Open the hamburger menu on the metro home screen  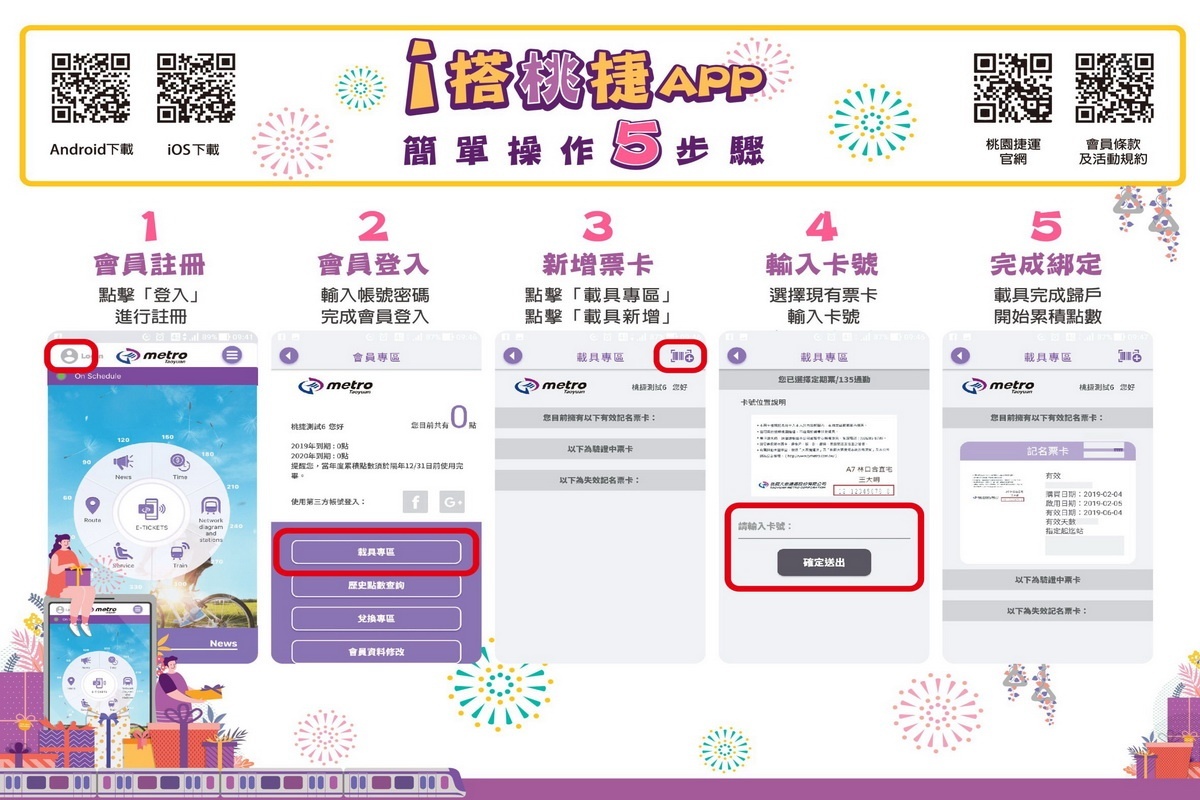232,355
